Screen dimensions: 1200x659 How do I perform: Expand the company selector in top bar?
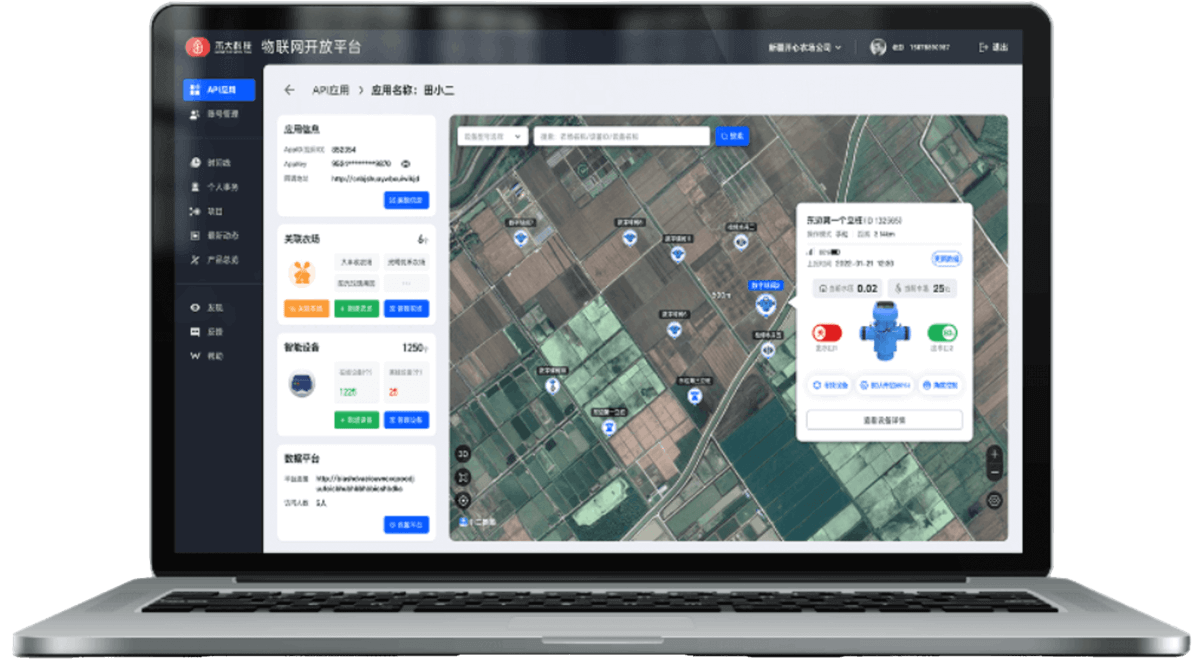click(x=805, y=47)
